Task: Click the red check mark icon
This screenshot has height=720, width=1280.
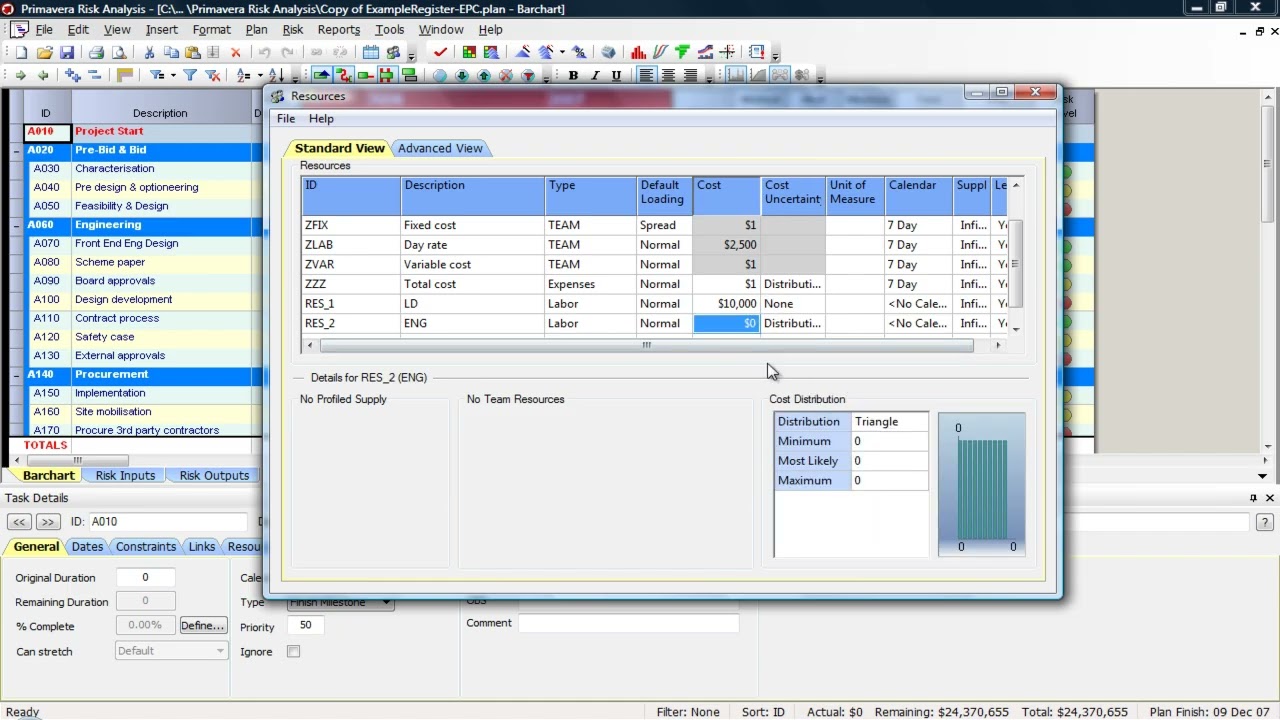Action: click(x=440, y=52)
